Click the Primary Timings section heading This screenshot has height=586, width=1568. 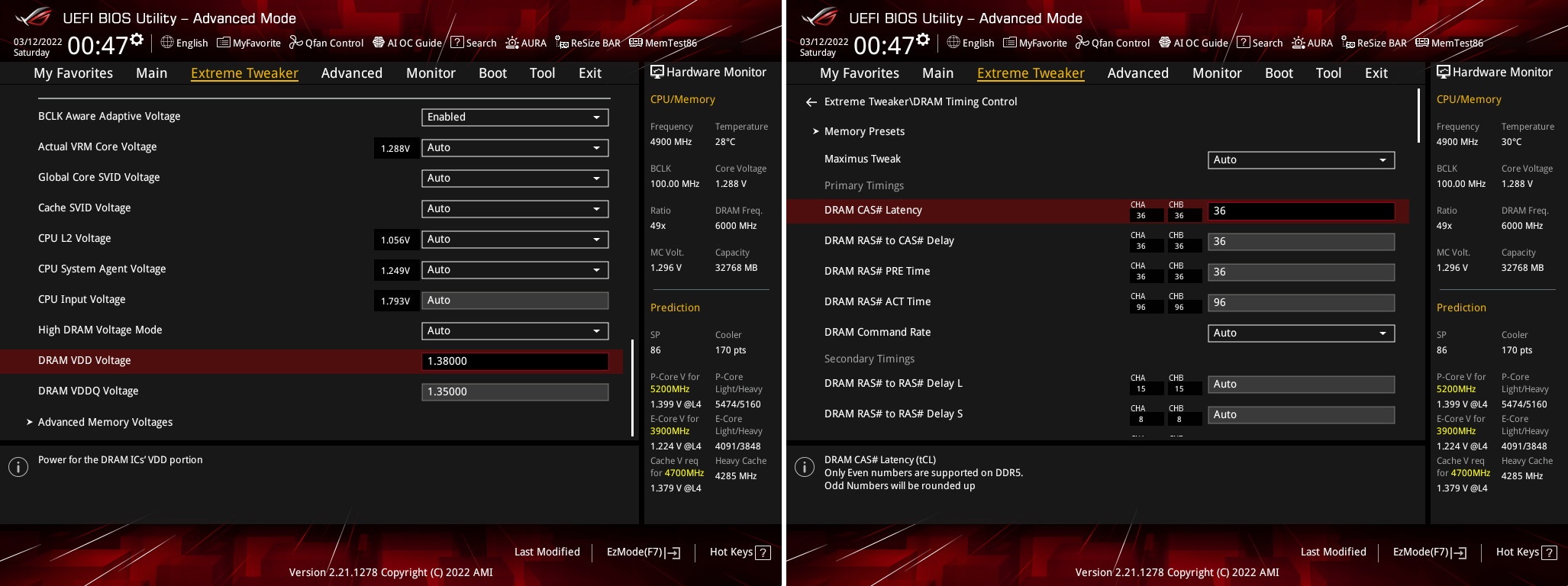click(x=863, y=185)
